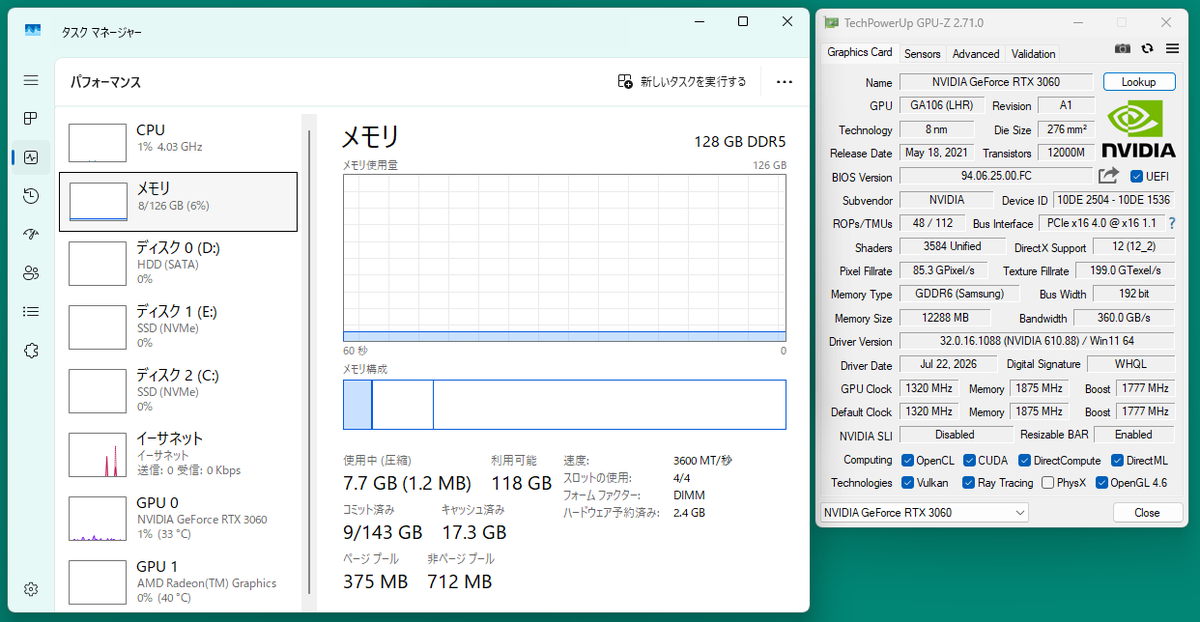The image size is (1200, 622).
Task: Open GPU selection dropdown in GPU-Z
Action: click(x=923, y=512)
